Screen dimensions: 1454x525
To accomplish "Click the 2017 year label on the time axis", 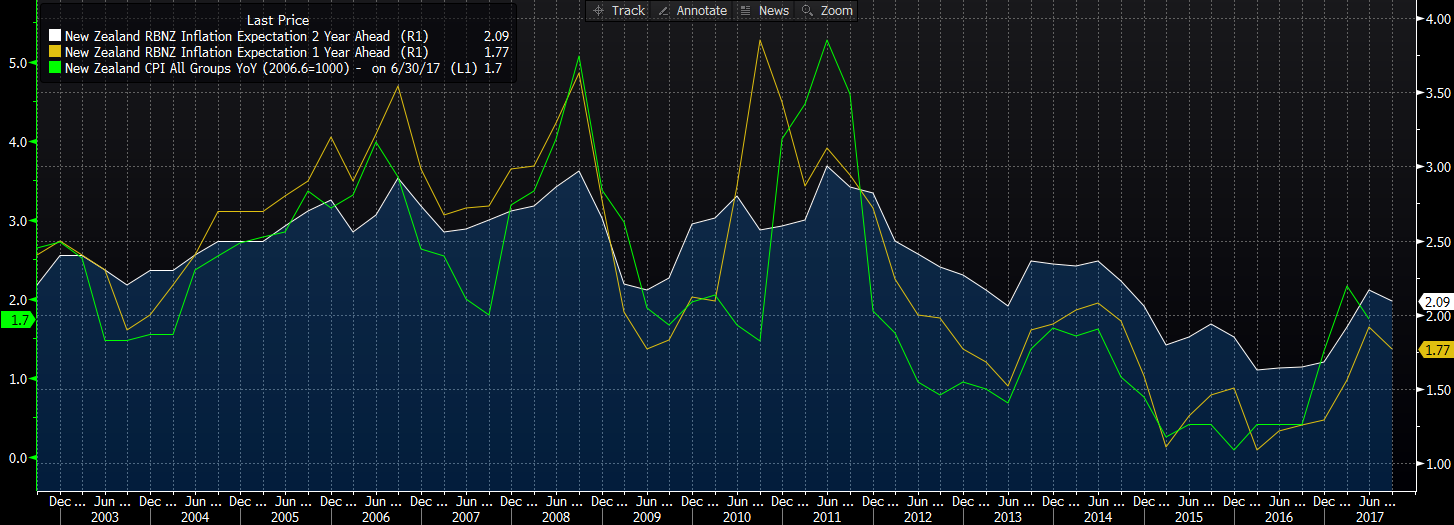I will click(1369, 517).
